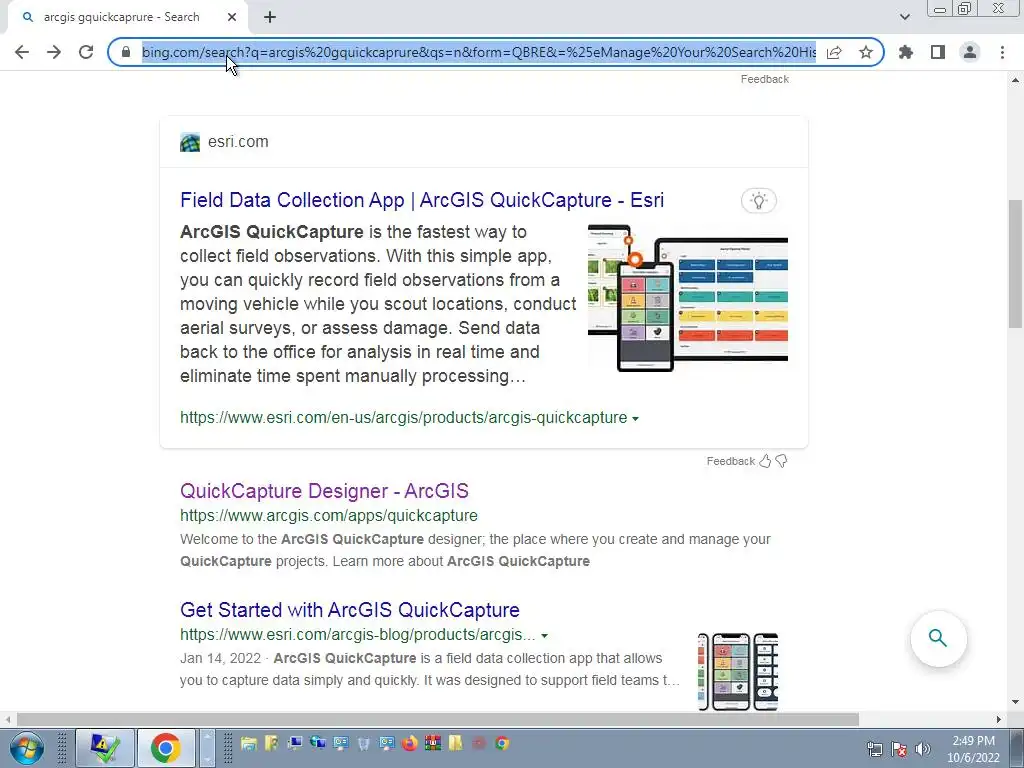Image resolution: width=1024 pixels, height=768 pixels.
Task: Give thumbs up feedback
Action: click(x=765, y=461)
